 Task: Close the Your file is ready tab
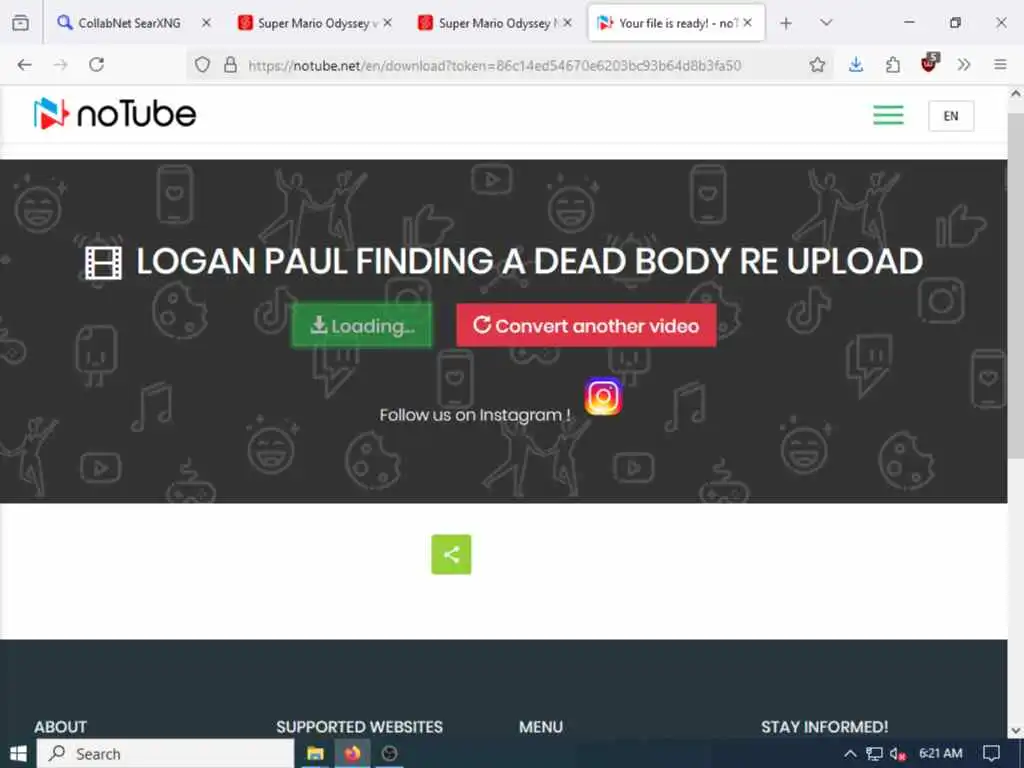(x=748, y=23)
